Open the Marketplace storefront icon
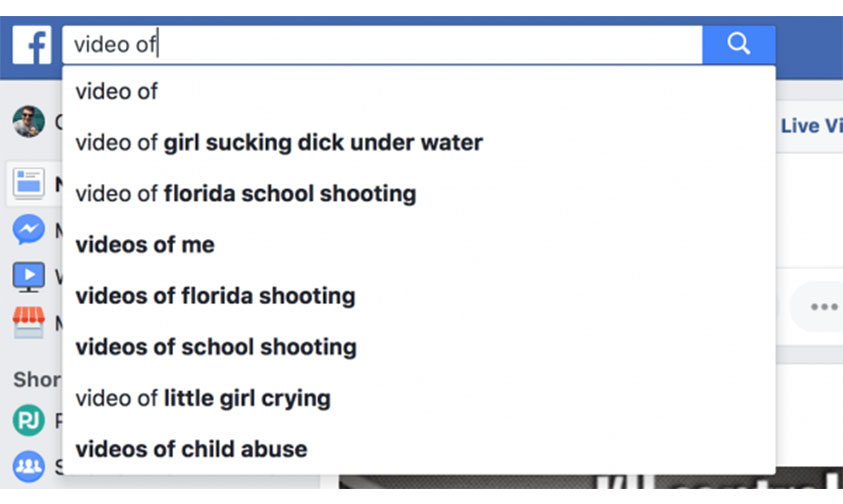 tap(28, 321)
